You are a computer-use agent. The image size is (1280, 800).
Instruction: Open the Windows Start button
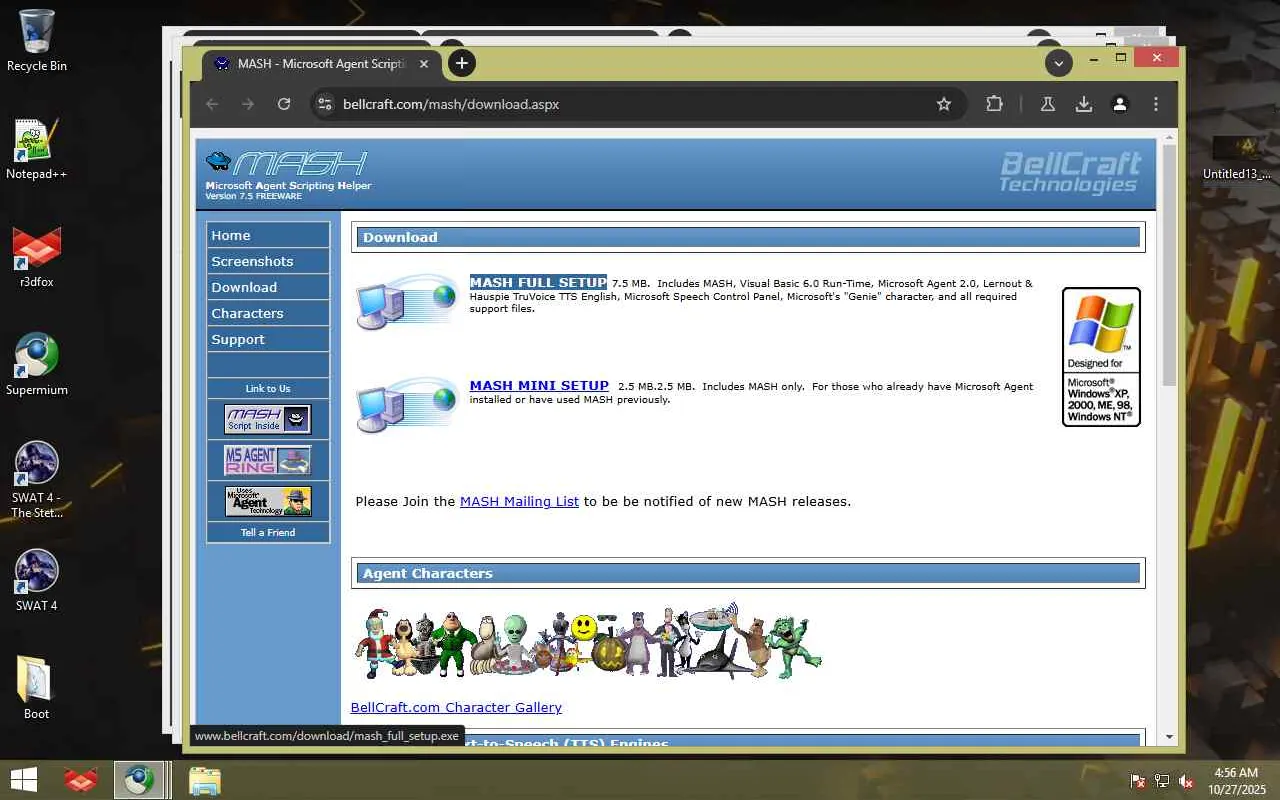(x=24, y=780)
